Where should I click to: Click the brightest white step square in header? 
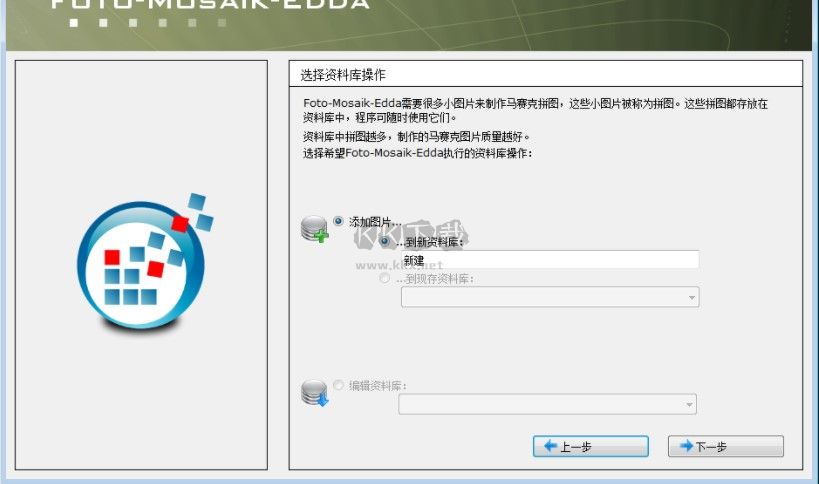74,23
